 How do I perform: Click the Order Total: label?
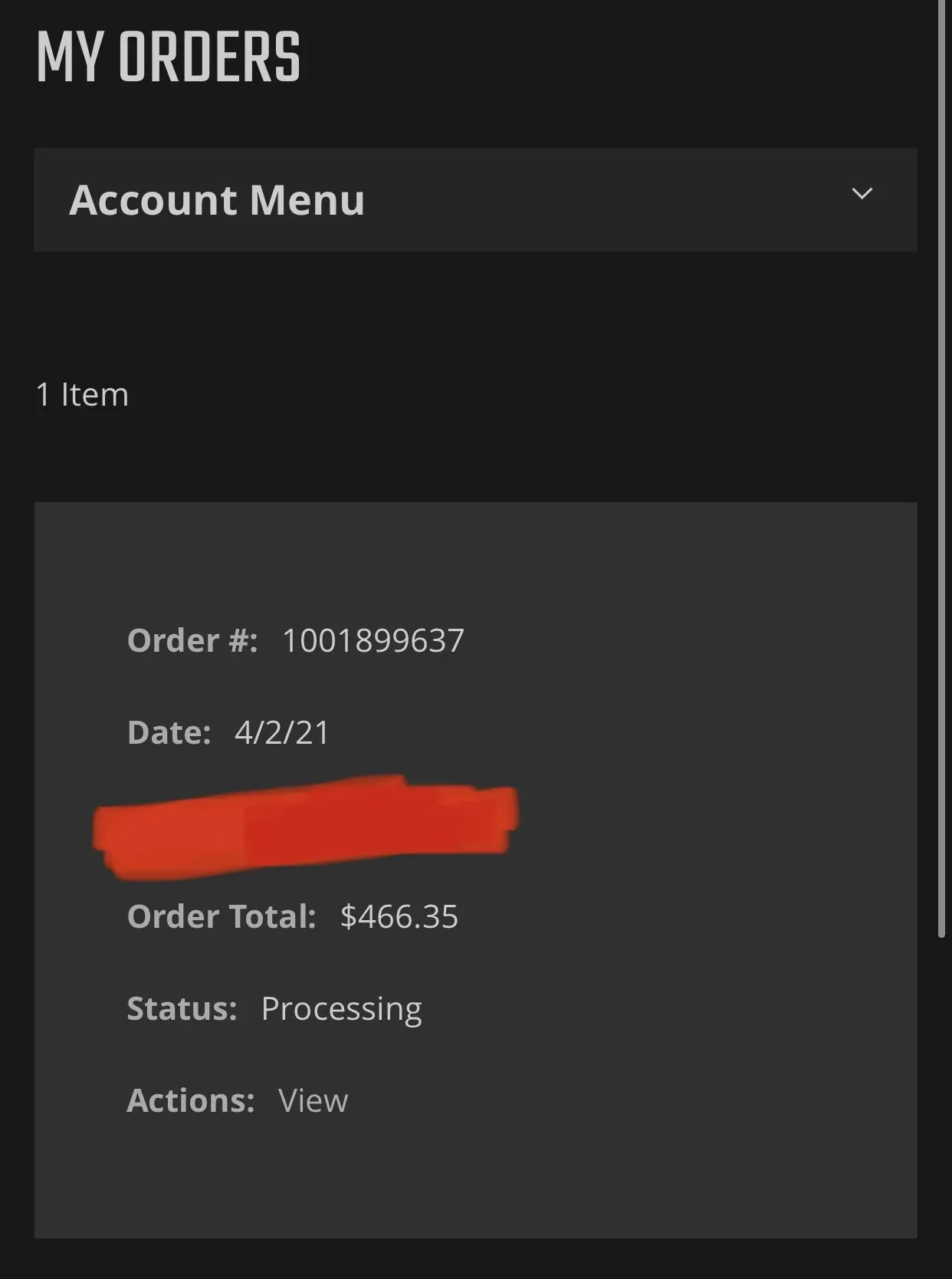(x=222, y=916)
